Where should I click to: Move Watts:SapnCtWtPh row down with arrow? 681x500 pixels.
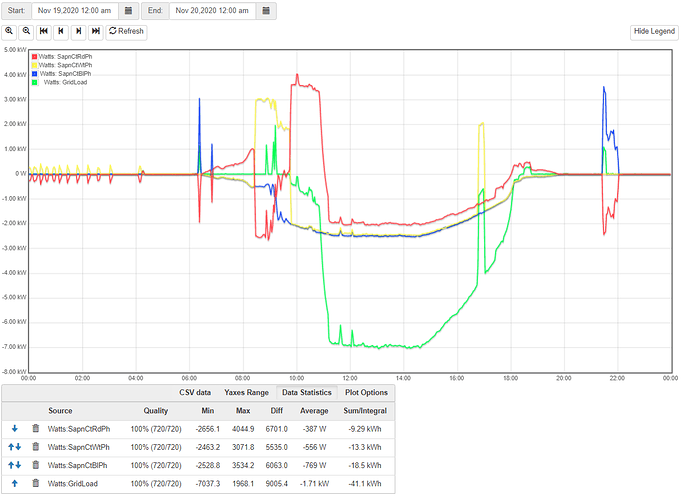click(x=18, y=447)
